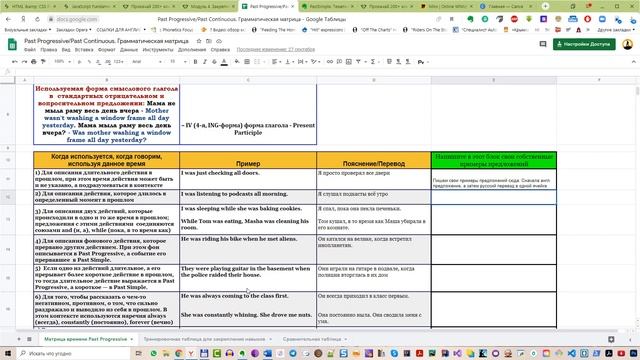Click the Windows taskbar search box
Screen dimensions: 640x360
click(73, 353)
